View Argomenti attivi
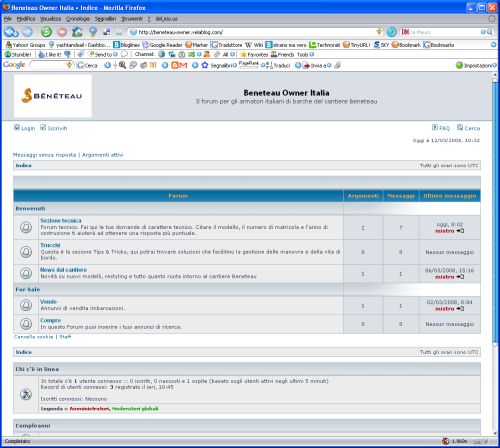 coord(103,155)
